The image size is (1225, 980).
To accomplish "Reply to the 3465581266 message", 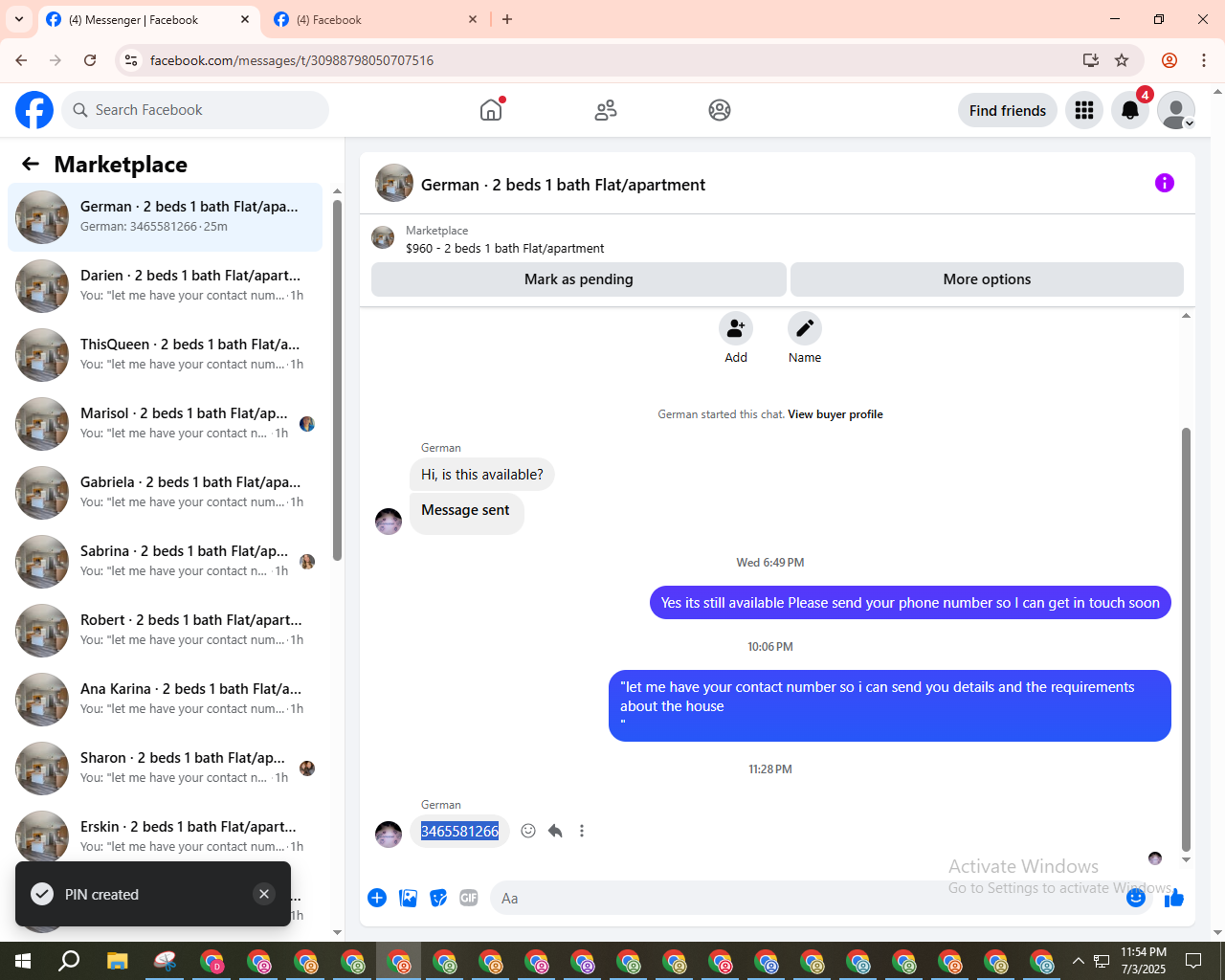I will [x=555, y=831].
